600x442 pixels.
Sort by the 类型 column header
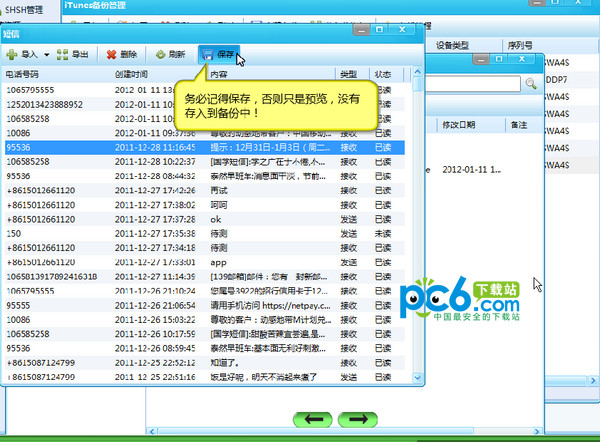click(x=349, y=74)
